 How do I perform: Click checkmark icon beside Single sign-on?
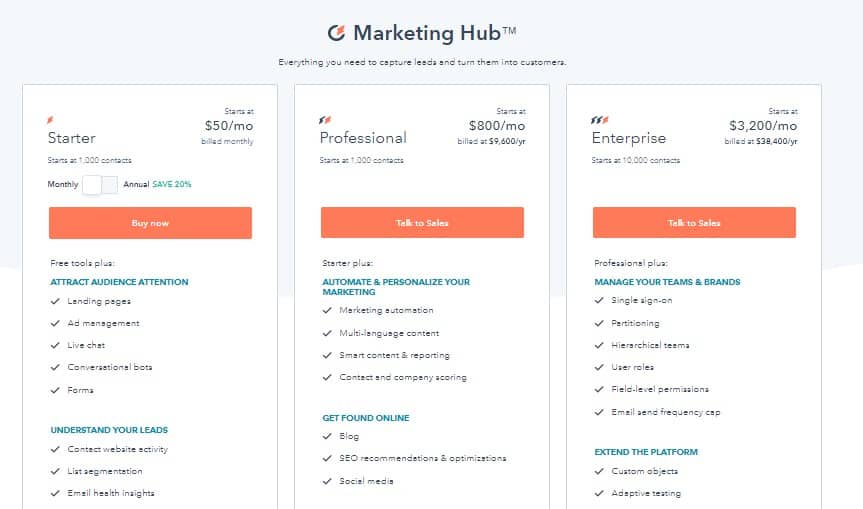tap(598, 301)
